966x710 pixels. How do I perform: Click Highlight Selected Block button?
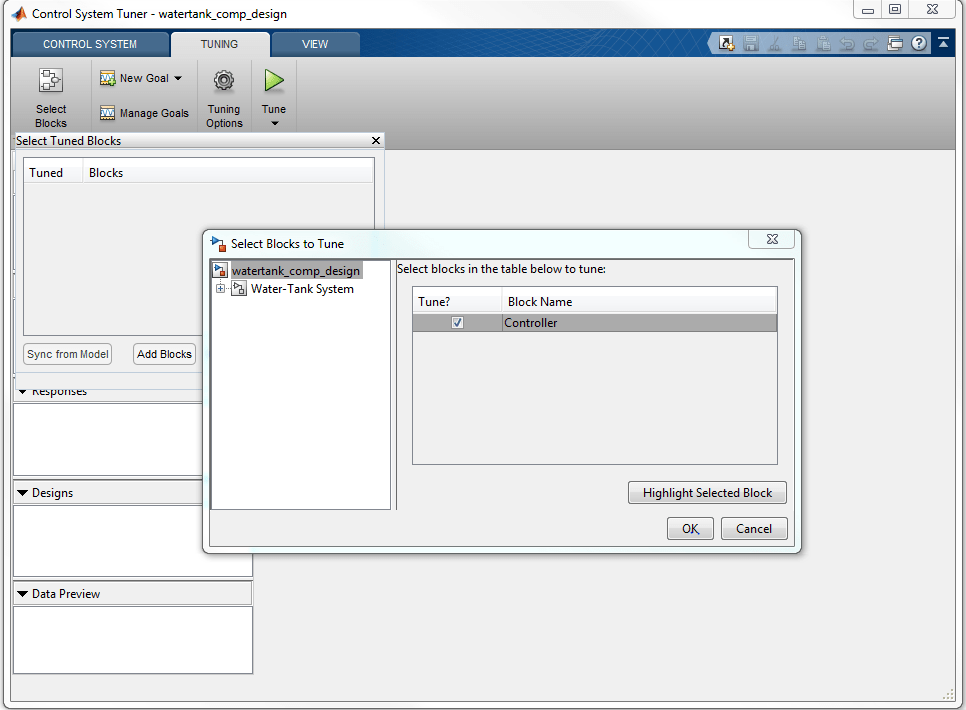click(707, 493)
